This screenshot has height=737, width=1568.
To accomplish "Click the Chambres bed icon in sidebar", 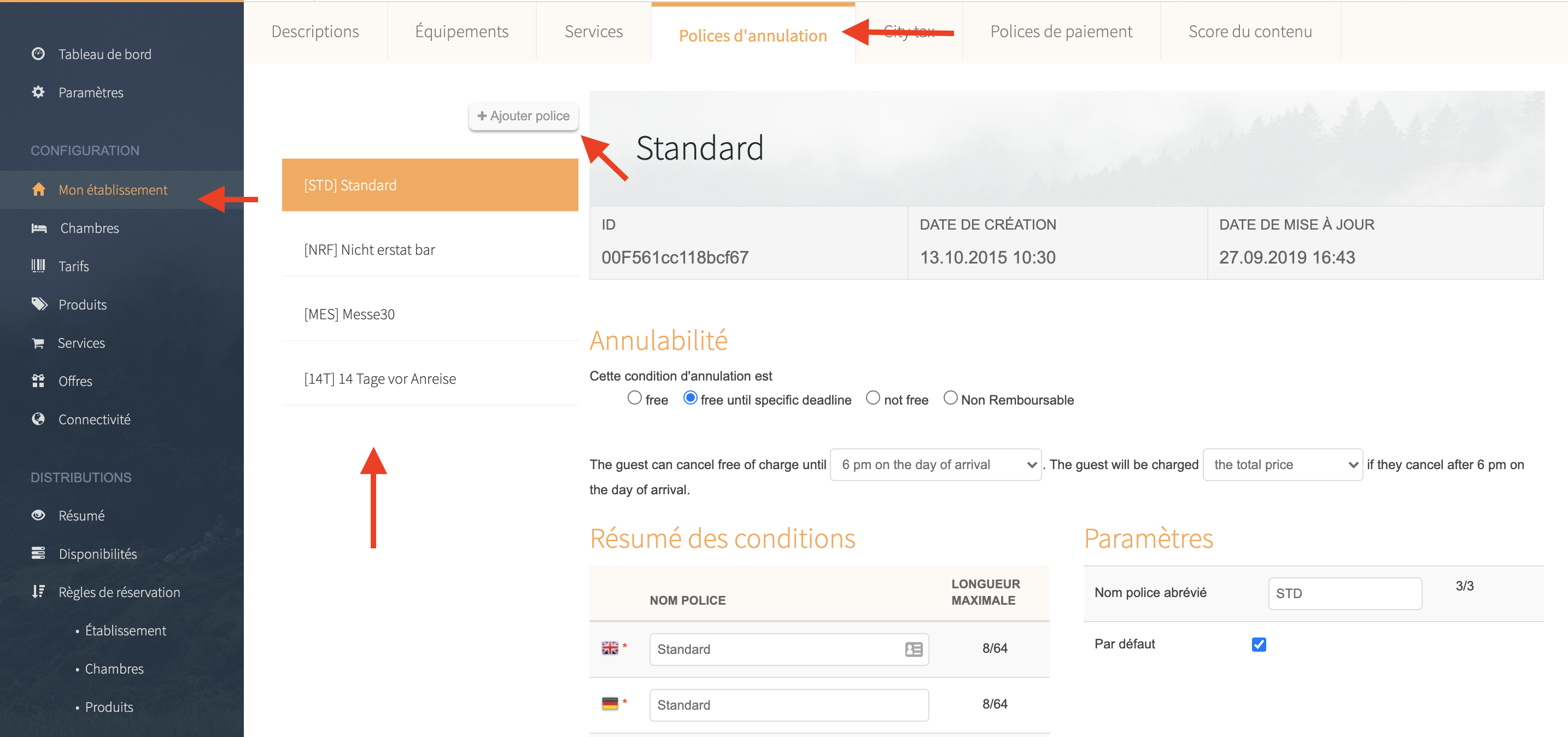I will 39,228.
